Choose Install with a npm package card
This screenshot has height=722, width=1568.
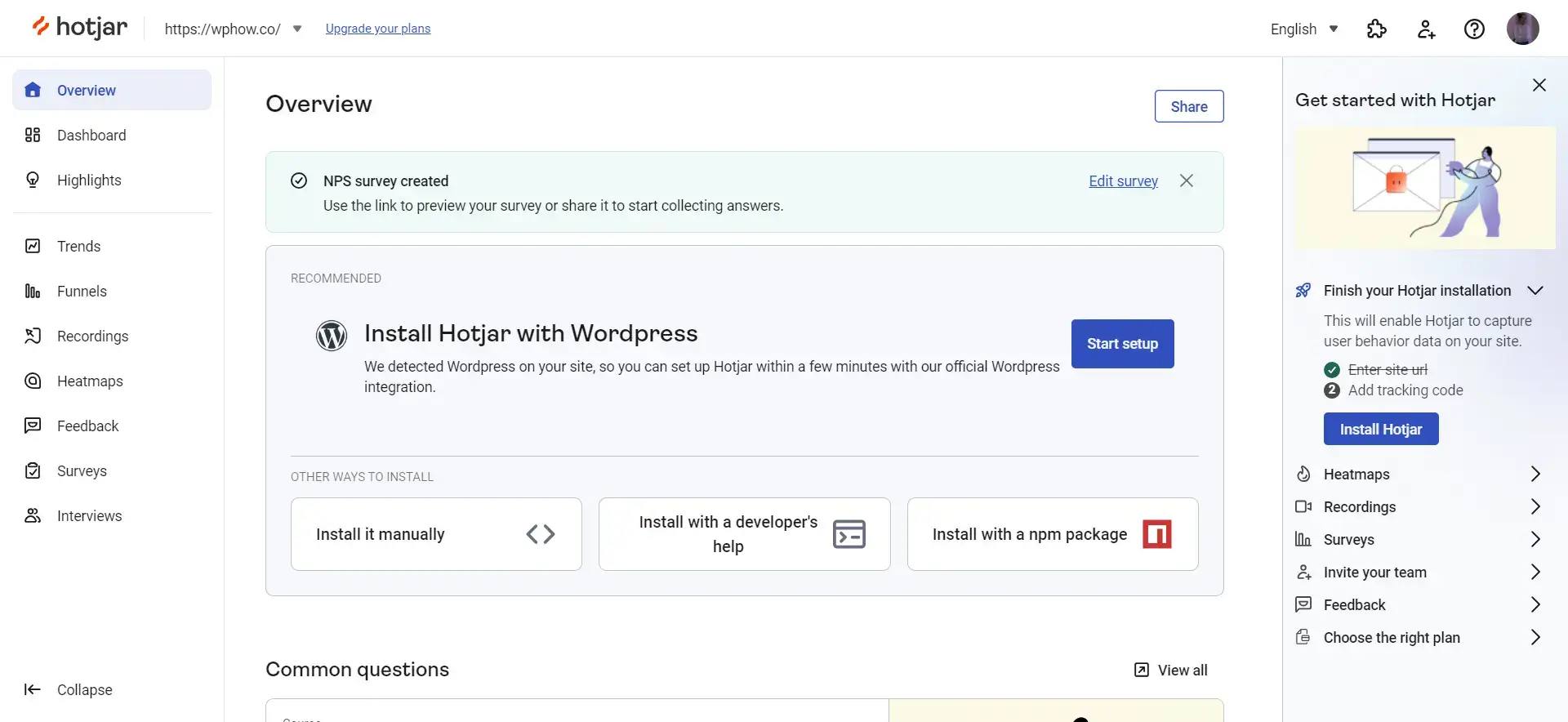(1053, 534)
